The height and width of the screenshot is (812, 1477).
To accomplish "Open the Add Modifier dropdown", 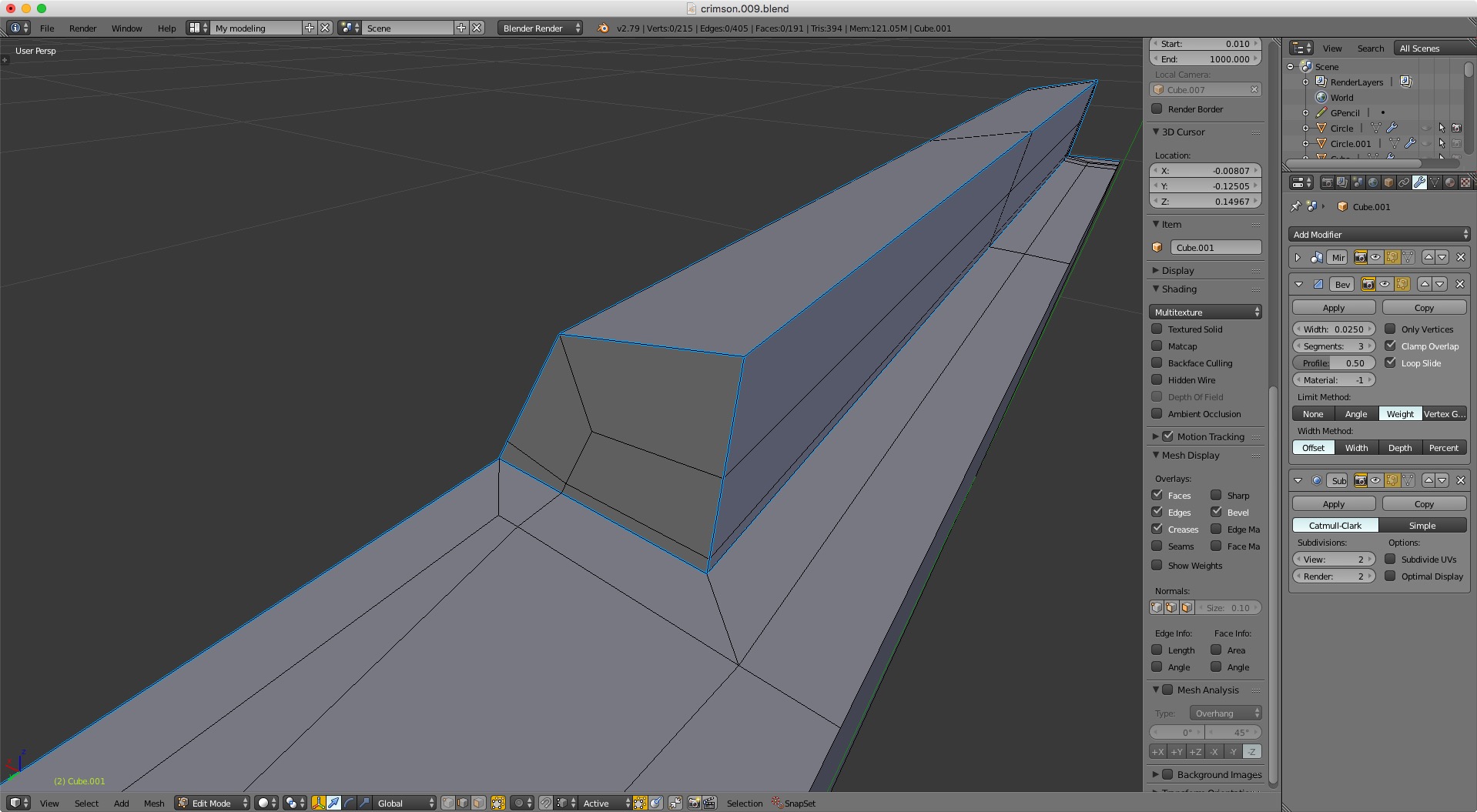I will click(x=1379, y=234).
